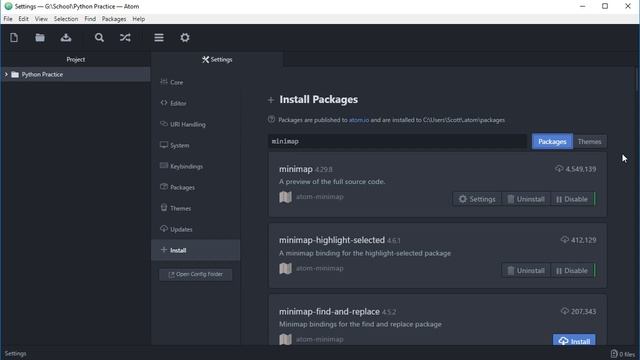Uninstall the minimap package
This screenshot has height=360, width=640.
pyautogui.click(x=526, y=199)
